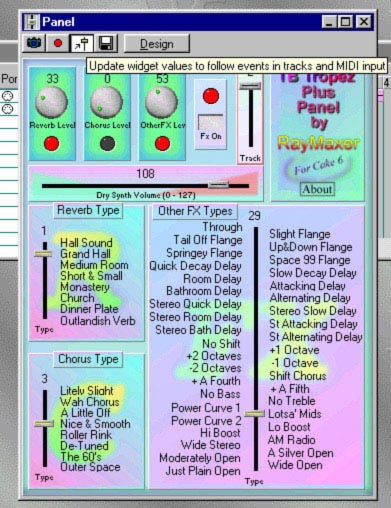The image size is (391, 508).
Task: Click the red LED above Fx On
Action: tap(211, 96)
